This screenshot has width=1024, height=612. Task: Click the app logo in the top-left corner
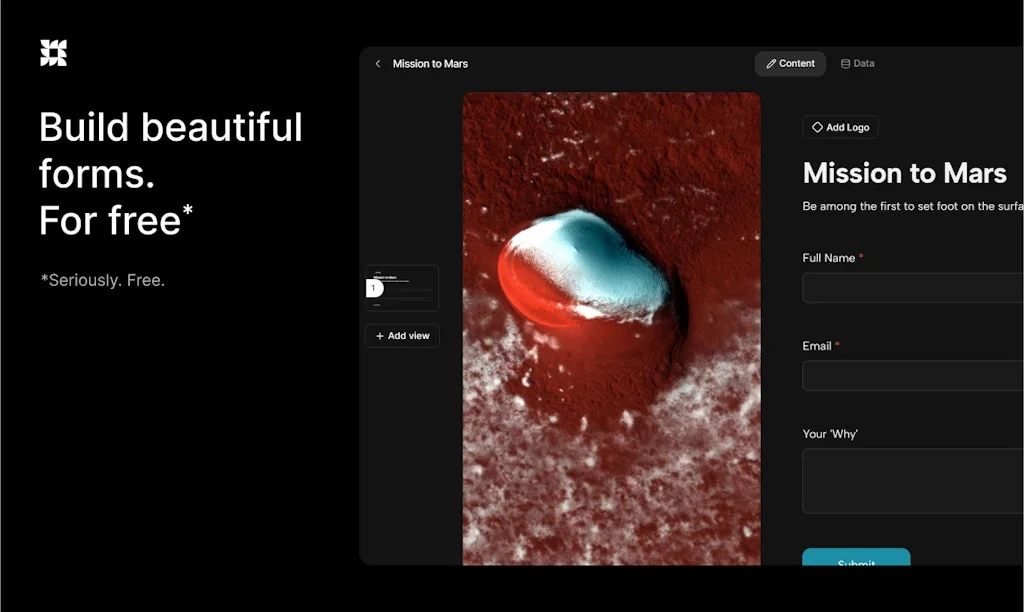pyautogui.click(x=53, y=52)
